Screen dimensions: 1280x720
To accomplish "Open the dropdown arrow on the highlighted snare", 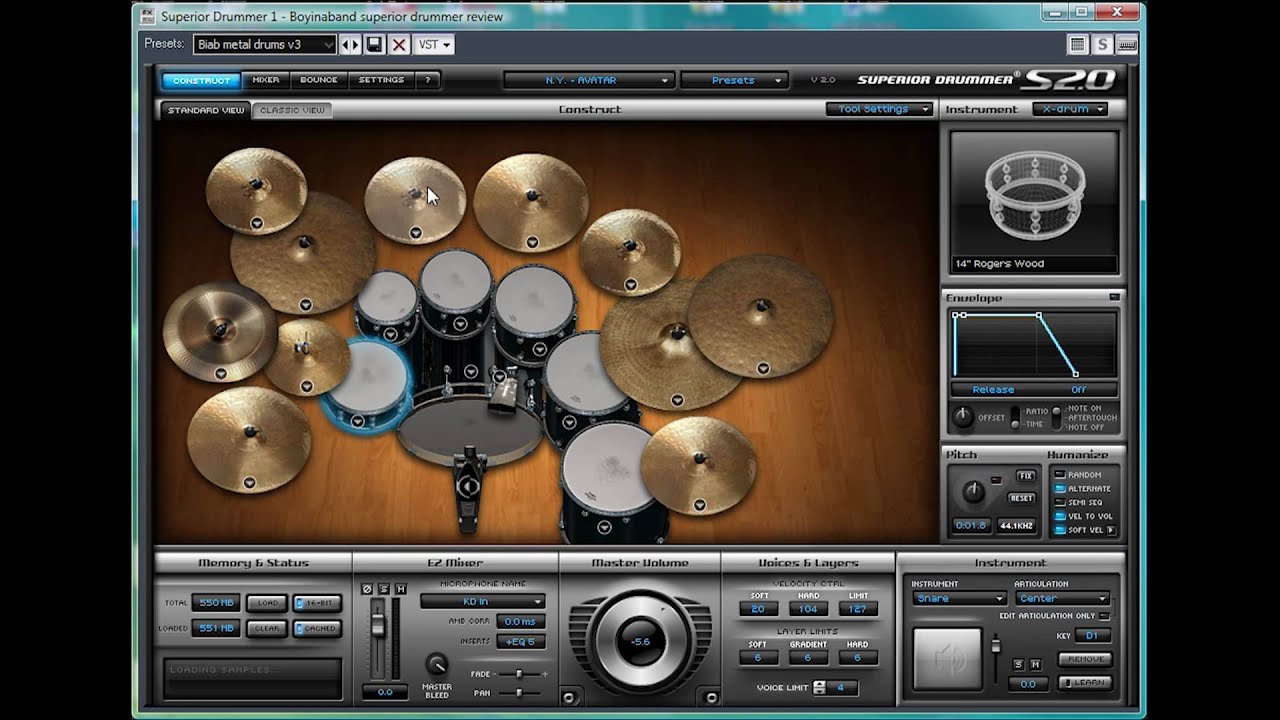I will click(357, 420).
